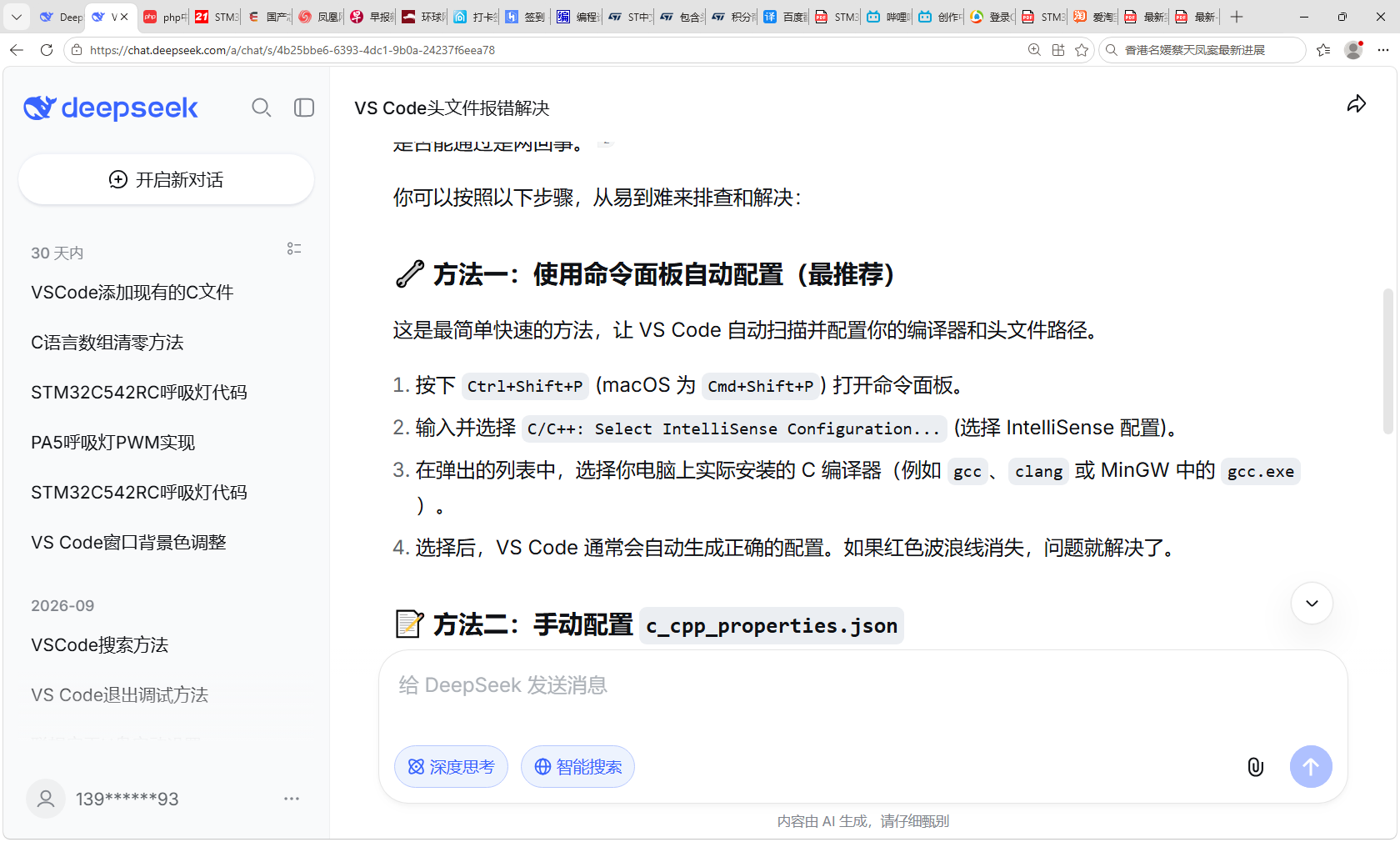The height and width of the screenshot is (842, 1400).
Task: Close the active VS Code chat tab
Action: pos(125,17)
